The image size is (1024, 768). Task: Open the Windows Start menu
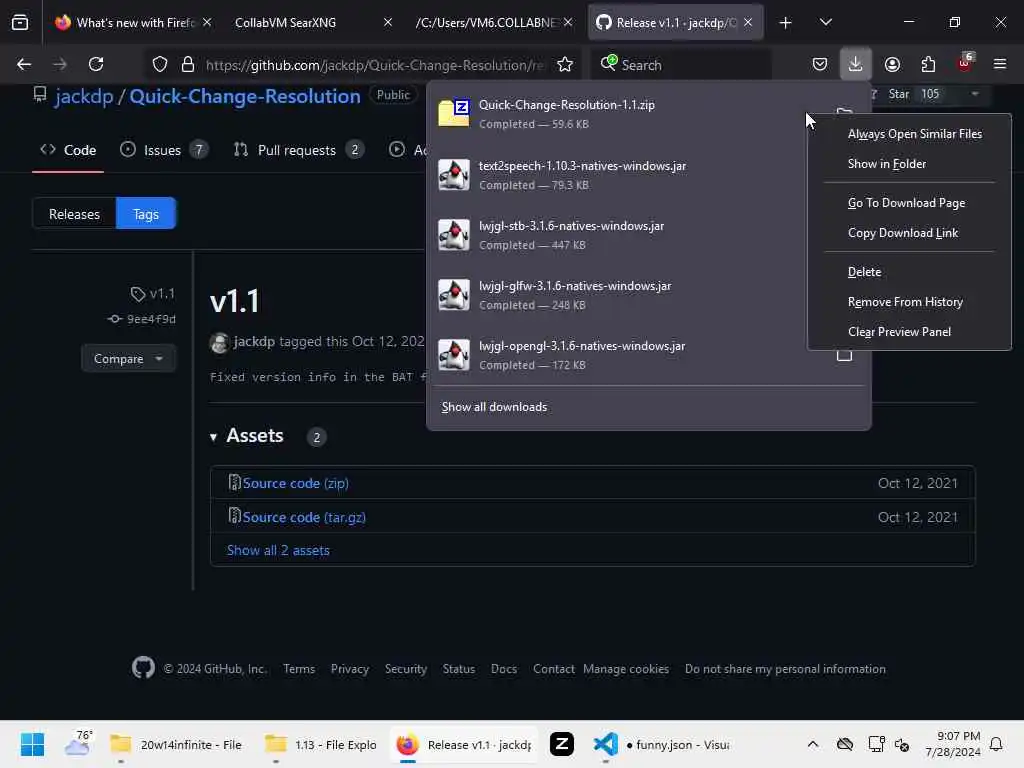[33, 744]
